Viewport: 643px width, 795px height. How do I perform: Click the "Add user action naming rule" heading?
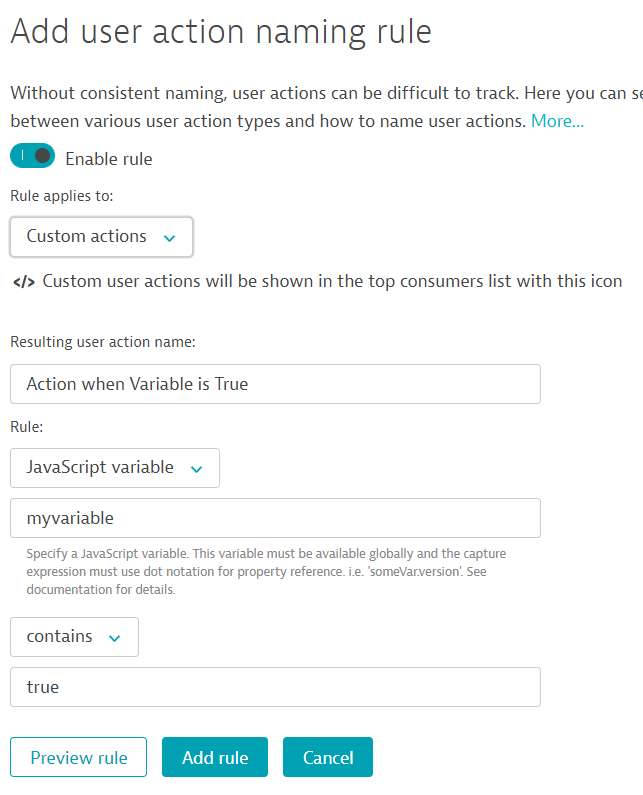click(x=221, y=31)
